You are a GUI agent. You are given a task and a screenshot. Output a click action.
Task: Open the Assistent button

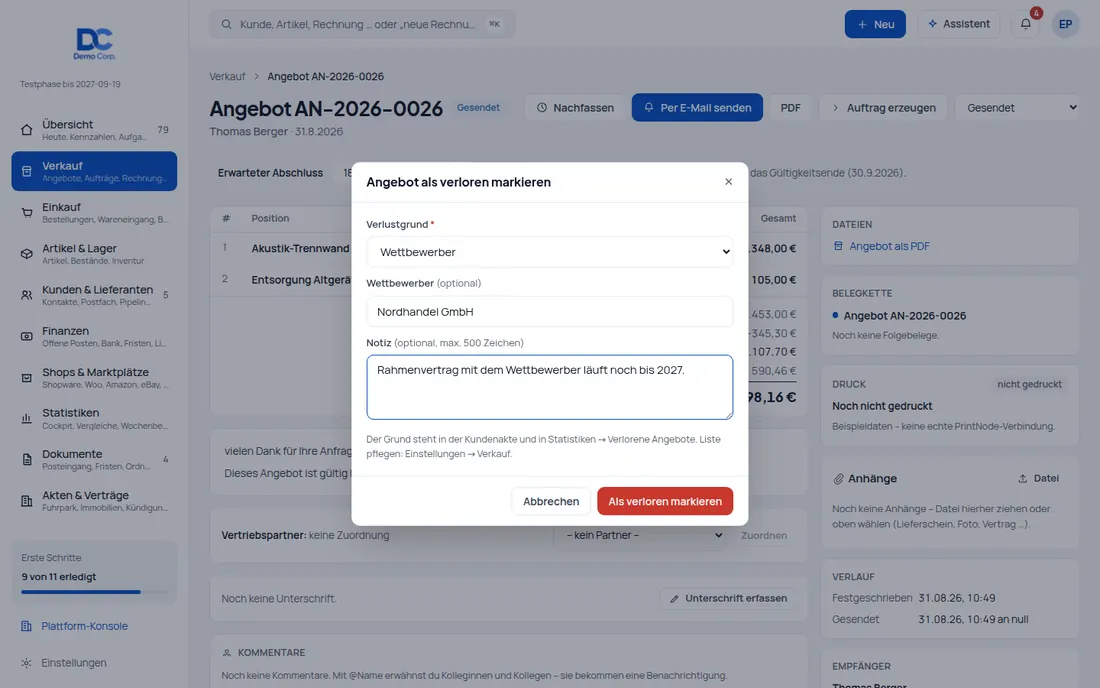(958, 24)
